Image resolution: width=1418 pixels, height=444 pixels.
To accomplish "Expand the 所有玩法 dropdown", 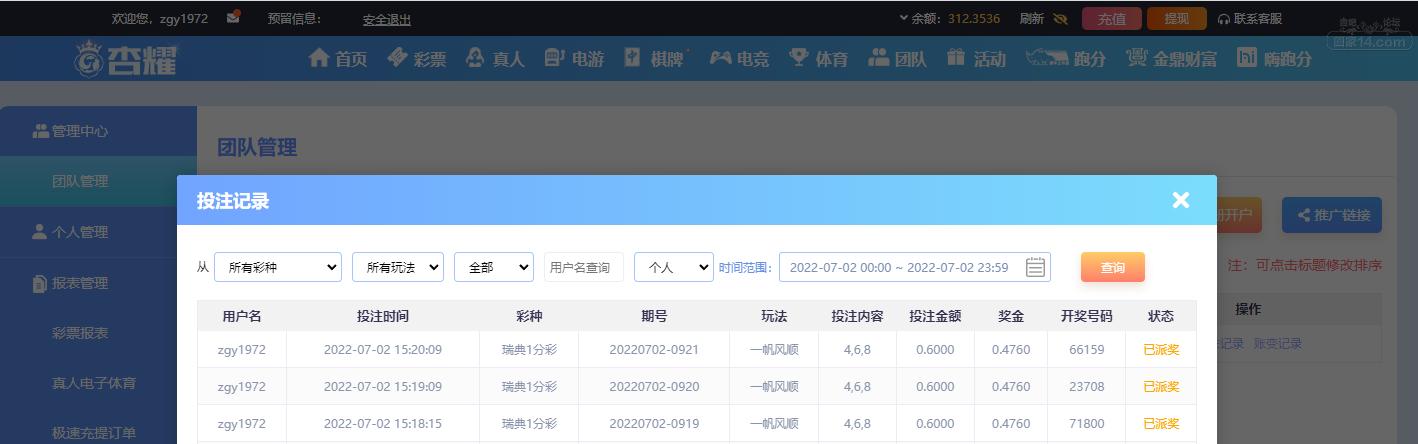I will click(398, 267).
